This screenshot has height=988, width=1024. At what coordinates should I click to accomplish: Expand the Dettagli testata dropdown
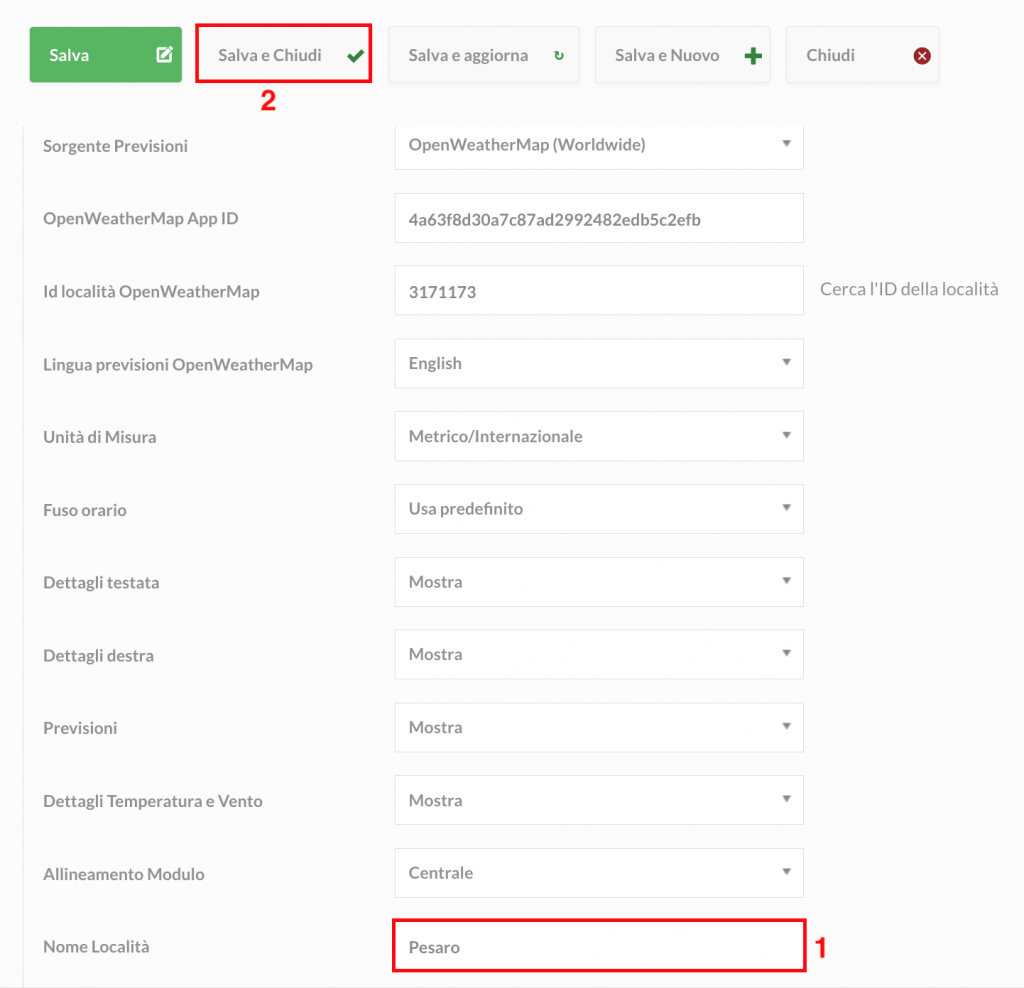tap(599, 582)
